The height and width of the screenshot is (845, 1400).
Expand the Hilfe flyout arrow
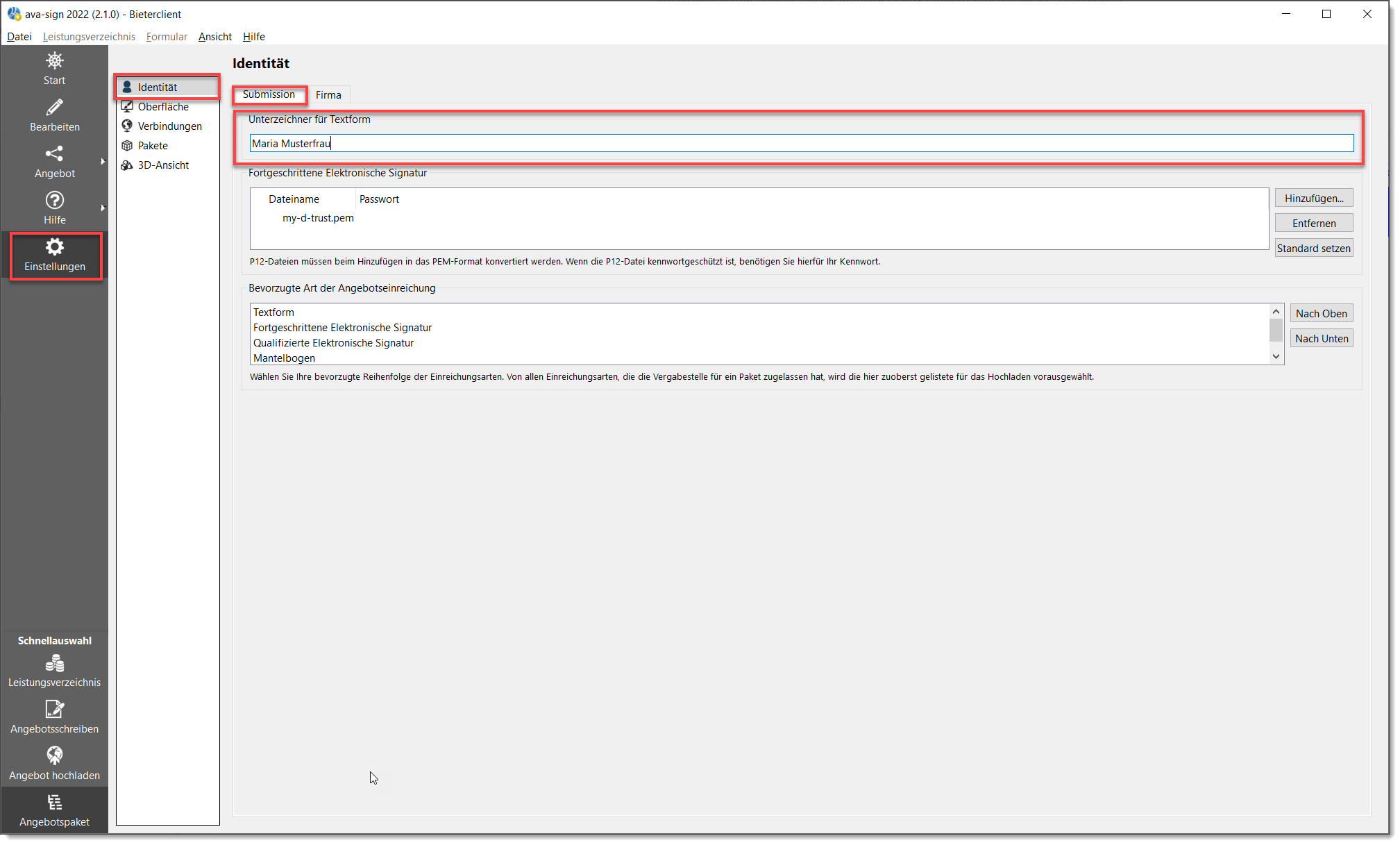103,208
